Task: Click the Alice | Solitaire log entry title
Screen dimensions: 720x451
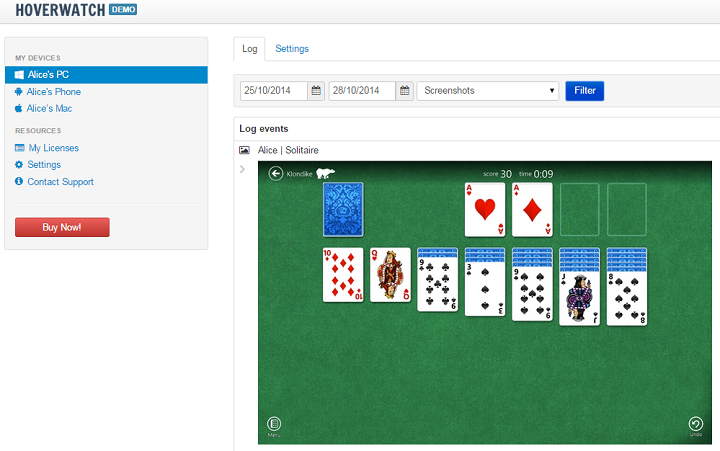Action: point(288,150)
